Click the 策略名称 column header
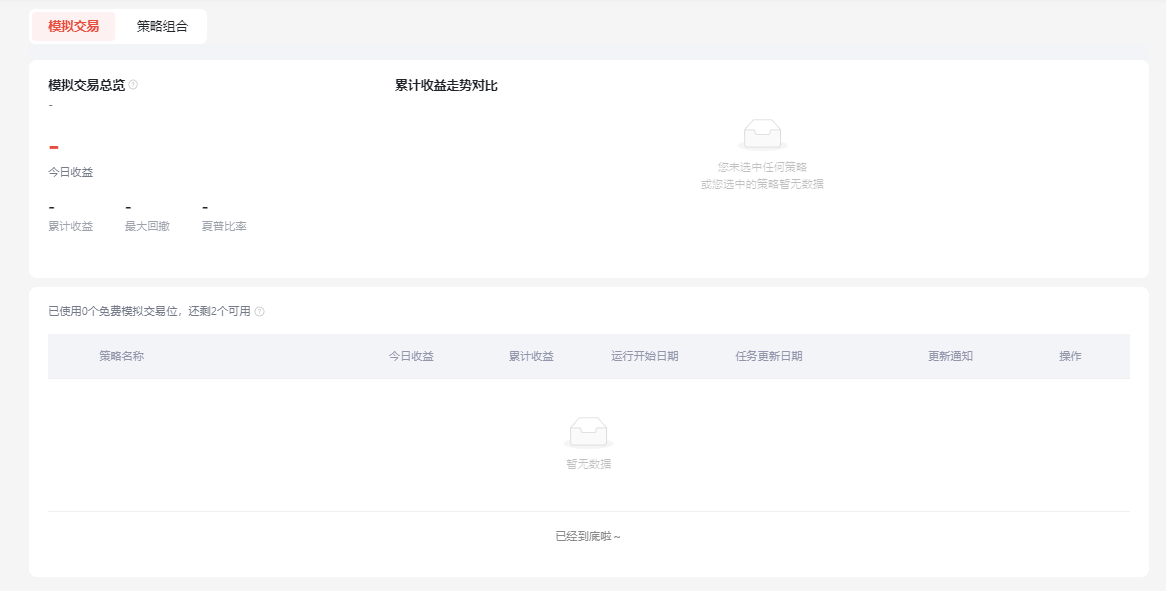 pos(121,356)
